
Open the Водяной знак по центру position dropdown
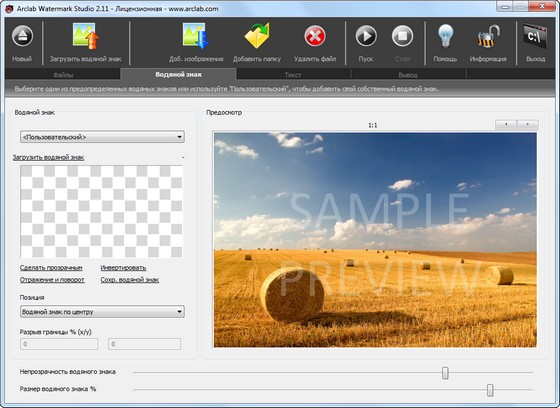pos(102,312)
